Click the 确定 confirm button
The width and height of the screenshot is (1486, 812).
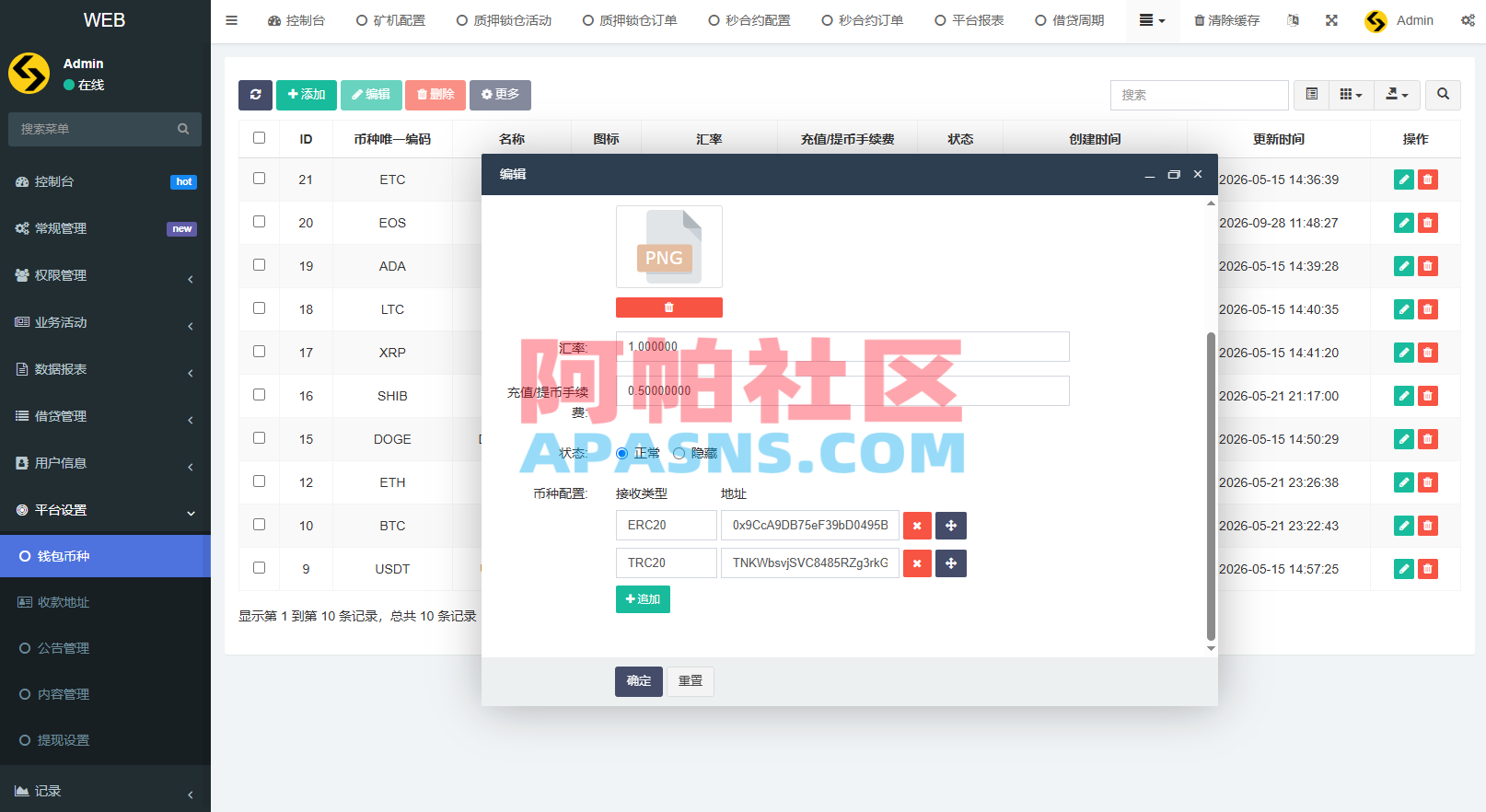(x=639, y=681)
